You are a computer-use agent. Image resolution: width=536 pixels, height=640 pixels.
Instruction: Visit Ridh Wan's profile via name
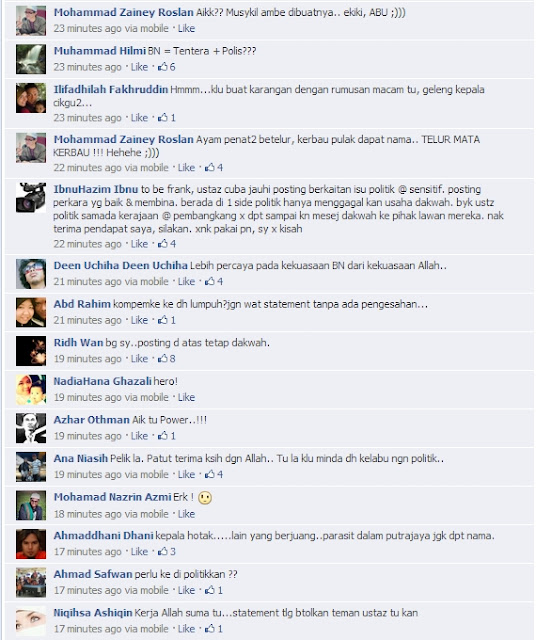click(x=78, y=342)
